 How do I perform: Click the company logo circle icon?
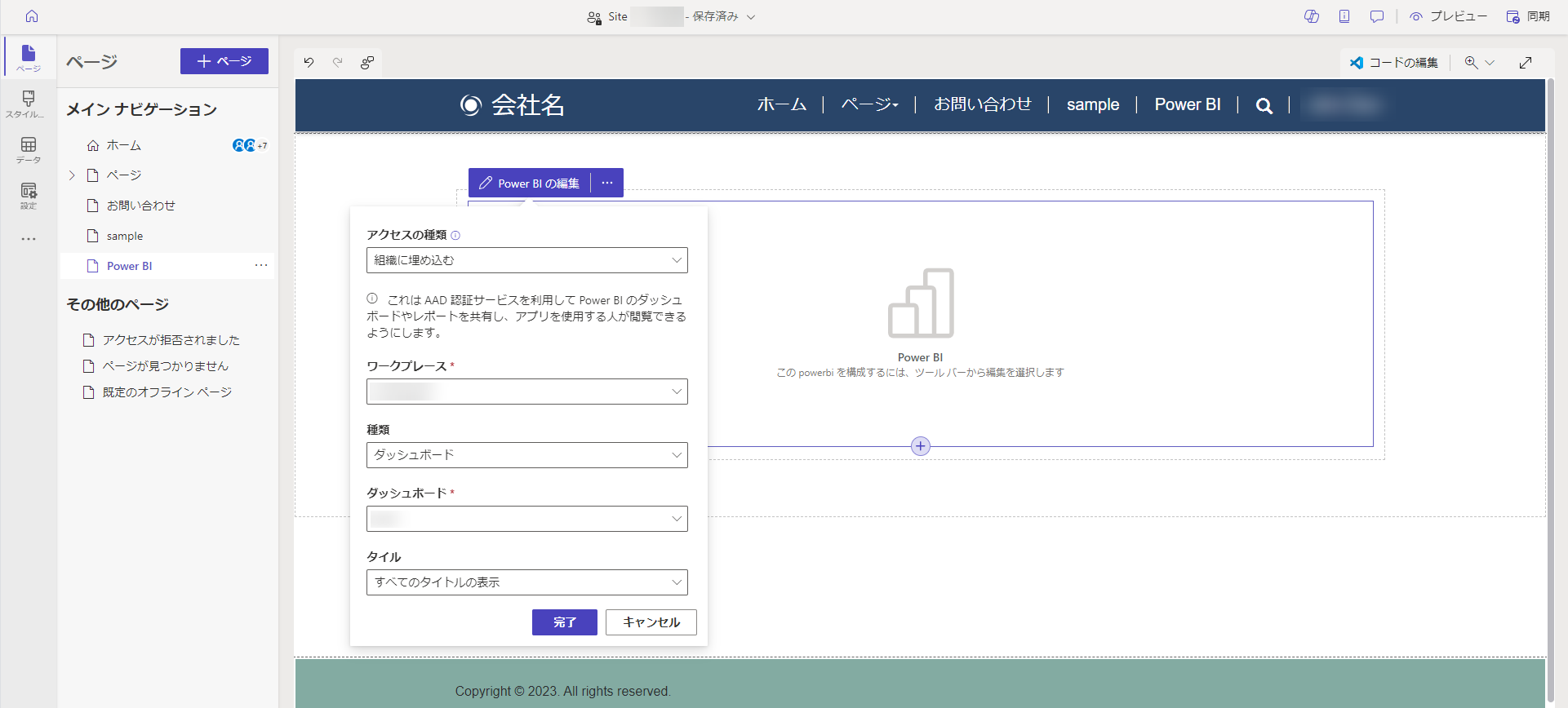(471, 104)
